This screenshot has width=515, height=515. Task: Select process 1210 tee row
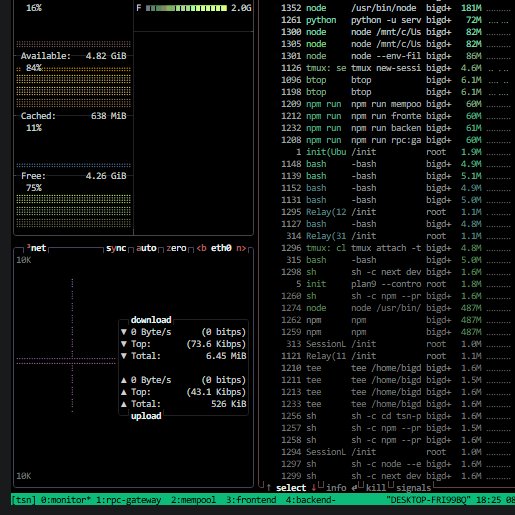395,368
